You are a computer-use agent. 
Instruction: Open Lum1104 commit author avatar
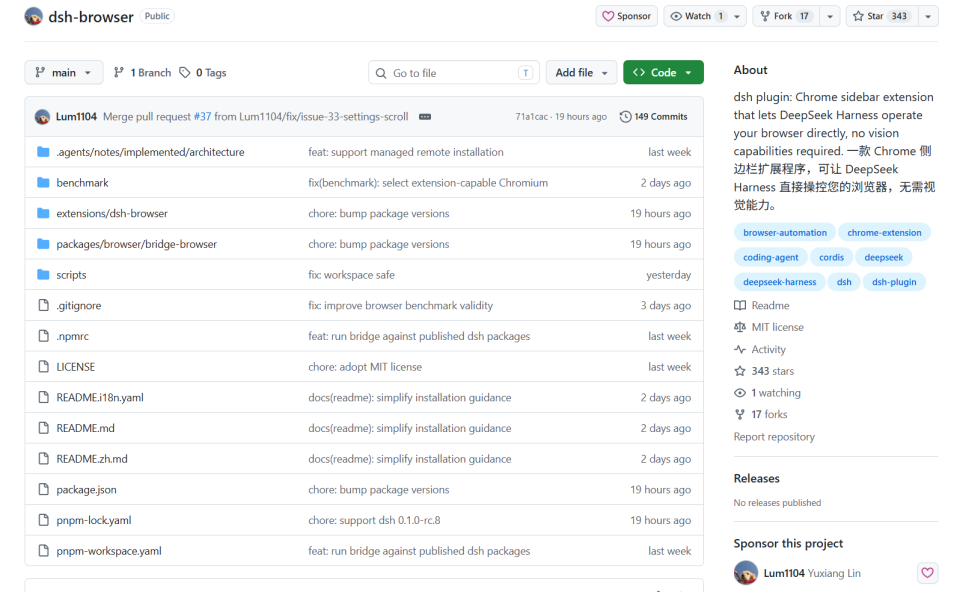42,116
